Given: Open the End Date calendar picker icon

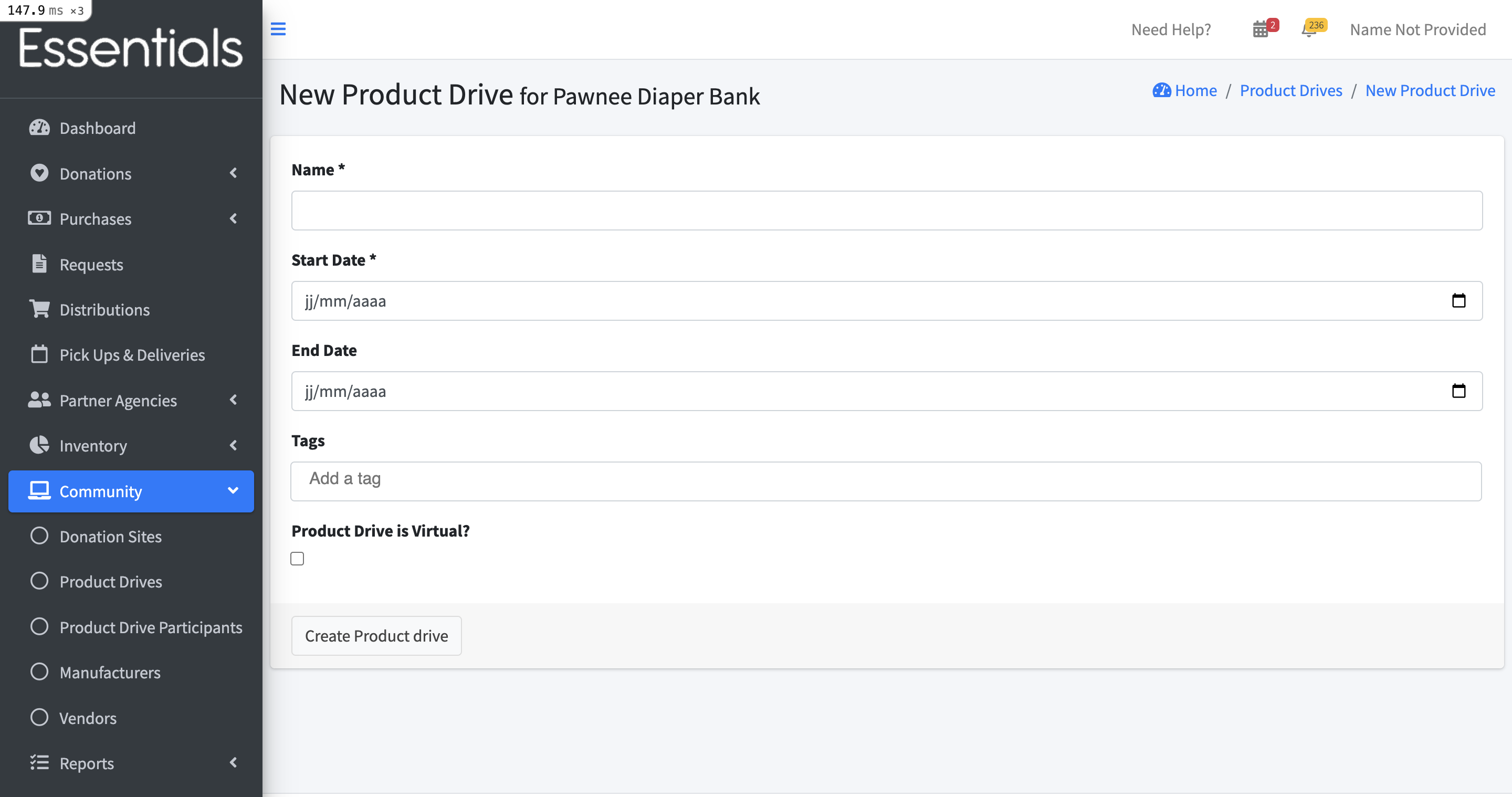Looking at the screenshot, I should click(1458, 391).
